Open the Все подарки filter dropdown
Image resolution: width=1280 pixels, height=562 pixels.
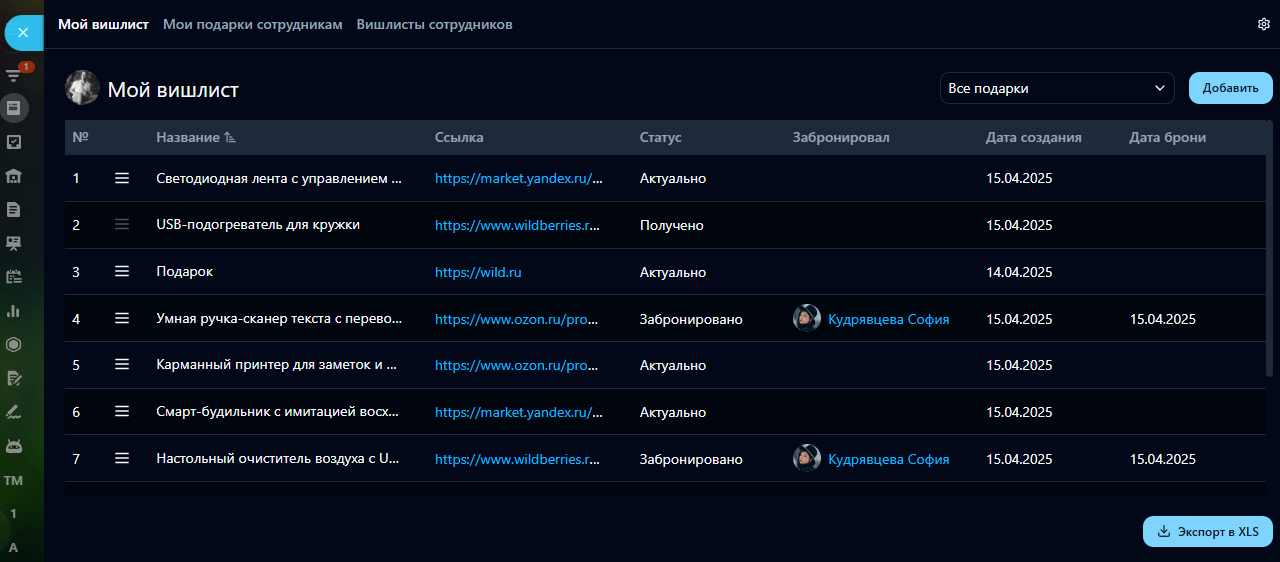[x=1057, y=88]
